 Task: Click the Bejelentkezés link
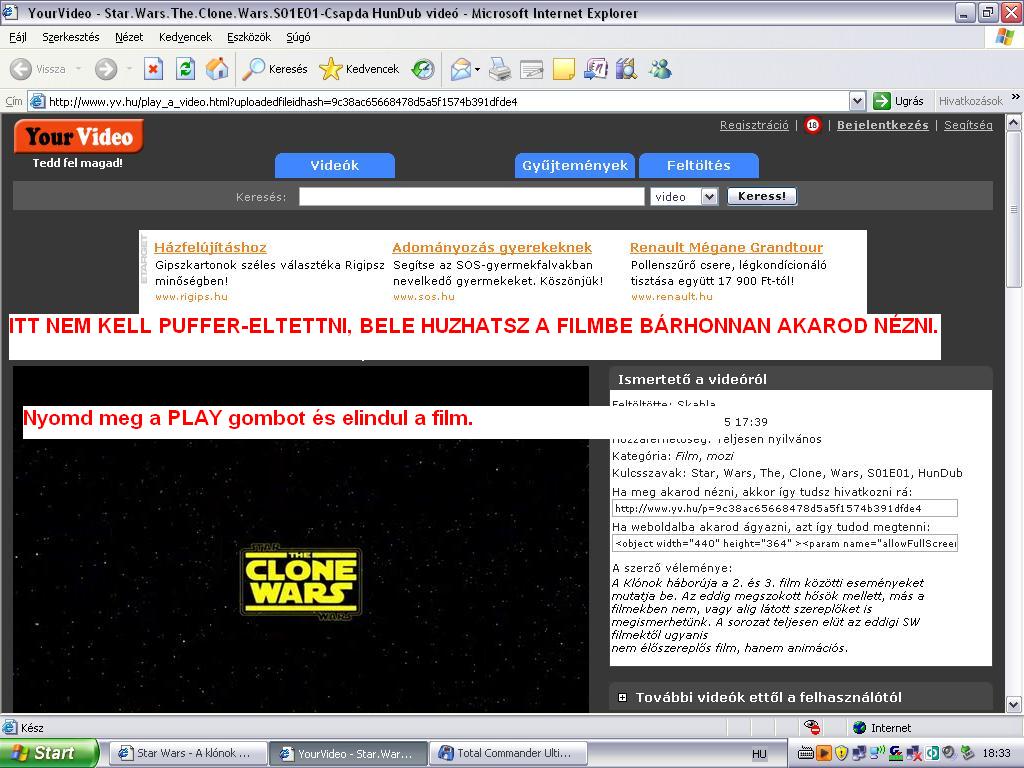click(x=882, y=125)
